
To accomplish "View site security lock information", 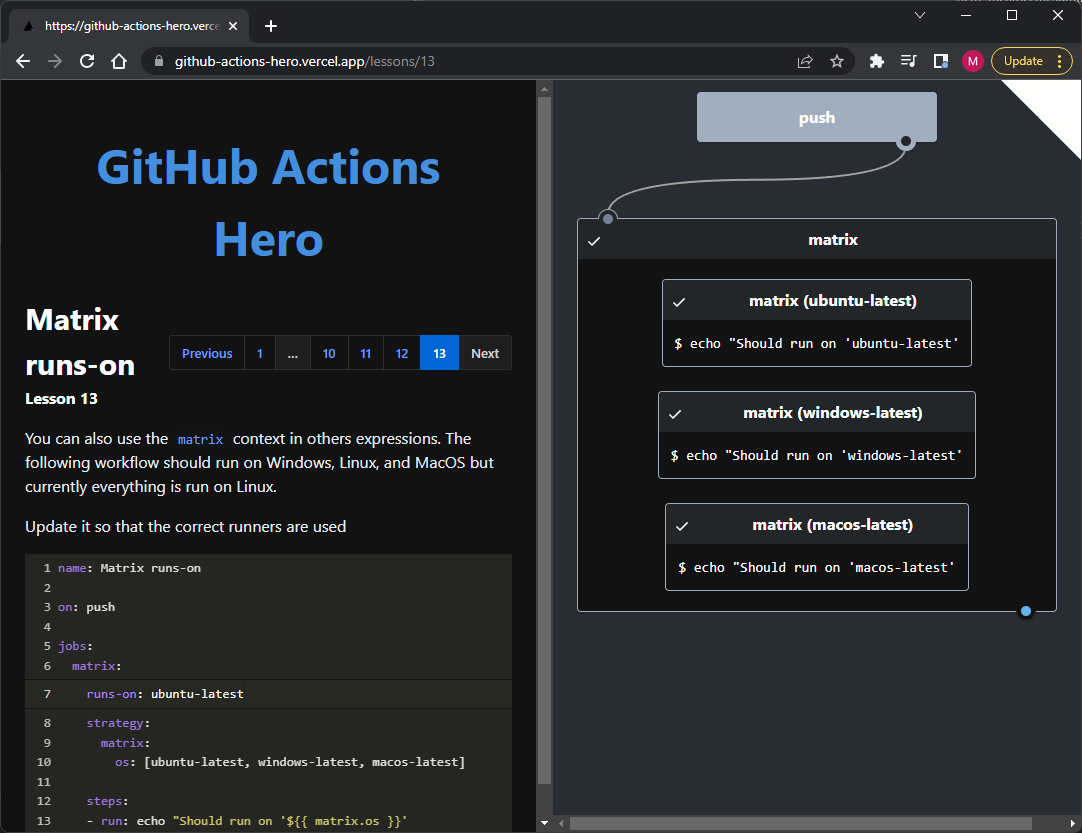I will (159, 61).
